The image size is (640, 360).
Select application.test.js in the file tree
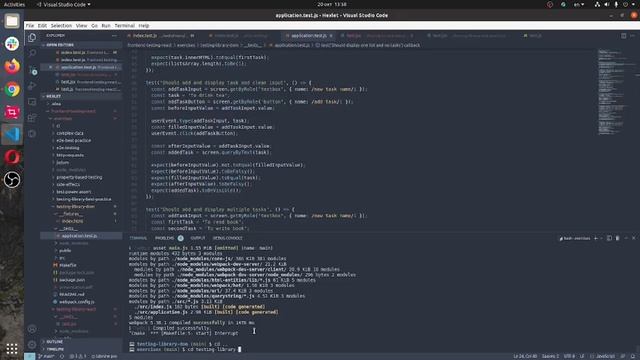coord(80,236)
